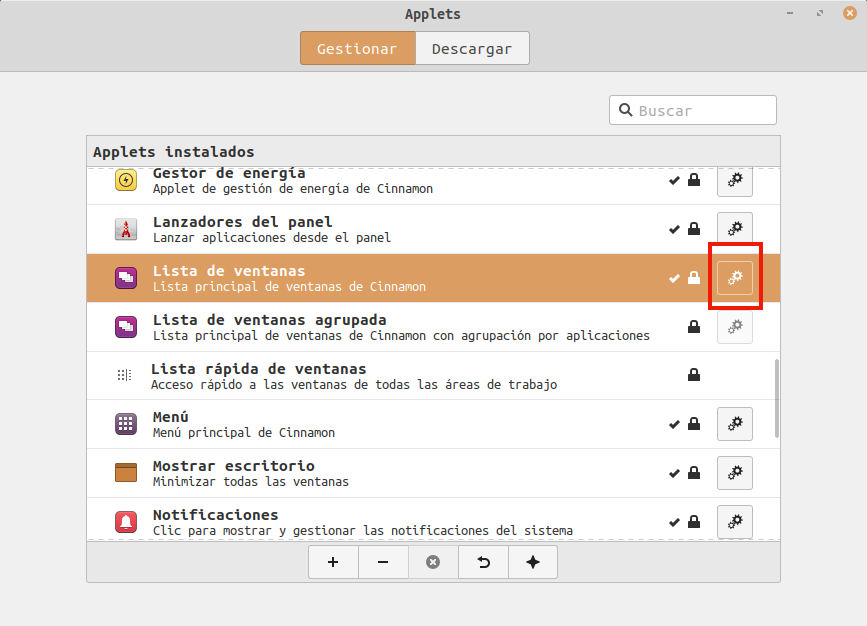
Task: Click the minus remove applet button
Action: tap(383, 562)
